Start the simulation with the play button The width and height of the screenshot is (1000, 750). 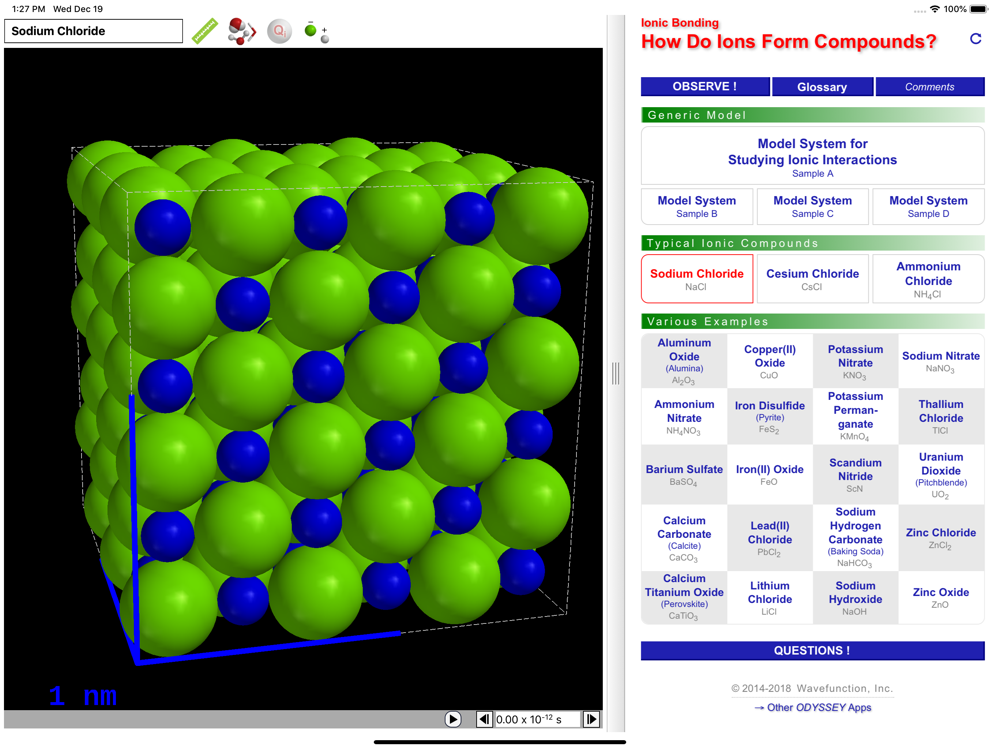(x=453, y=719)
